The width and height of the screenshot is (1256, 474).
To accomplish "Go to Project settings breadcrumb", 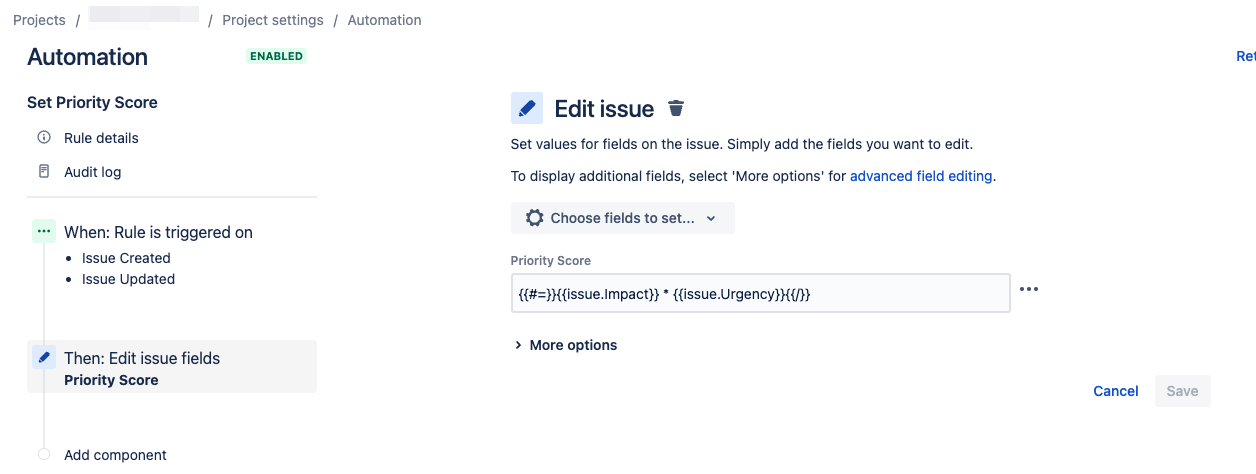I will pyautogui.click(x=273, y=20).
